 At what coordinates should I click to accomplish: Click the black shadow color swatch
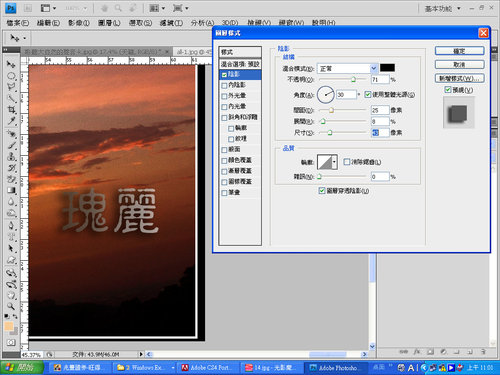click(x=387, y=68)
